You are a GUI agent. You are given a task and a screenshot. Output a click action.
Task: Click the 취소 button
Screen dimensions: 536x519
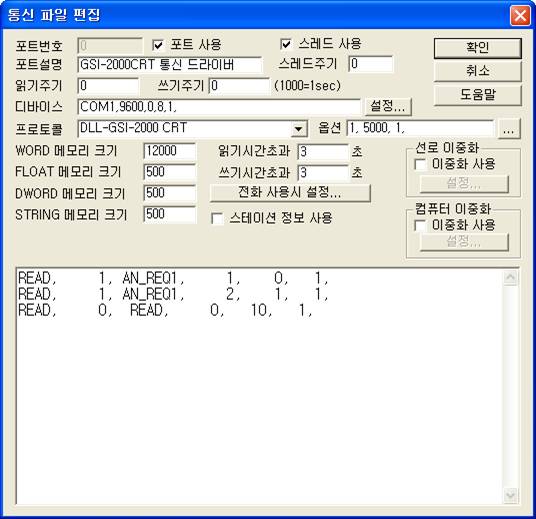pyautogui.click(x=478, y=71)
